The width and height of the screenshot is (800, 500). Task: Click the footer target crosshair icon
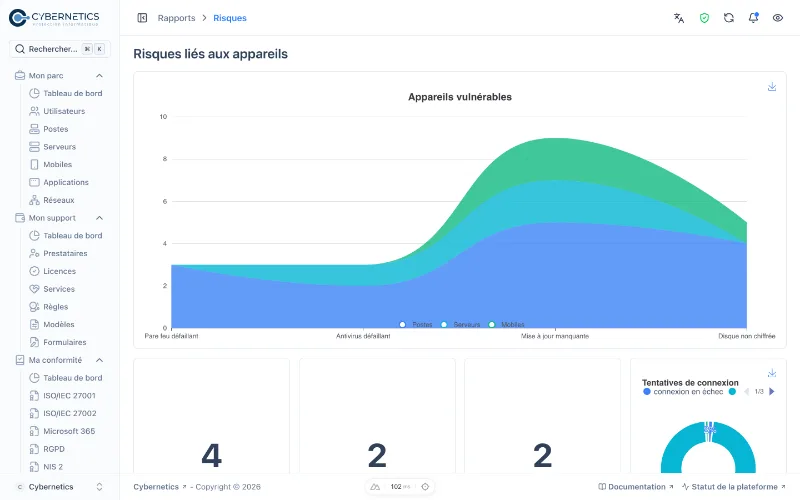(x=425, y=487)
